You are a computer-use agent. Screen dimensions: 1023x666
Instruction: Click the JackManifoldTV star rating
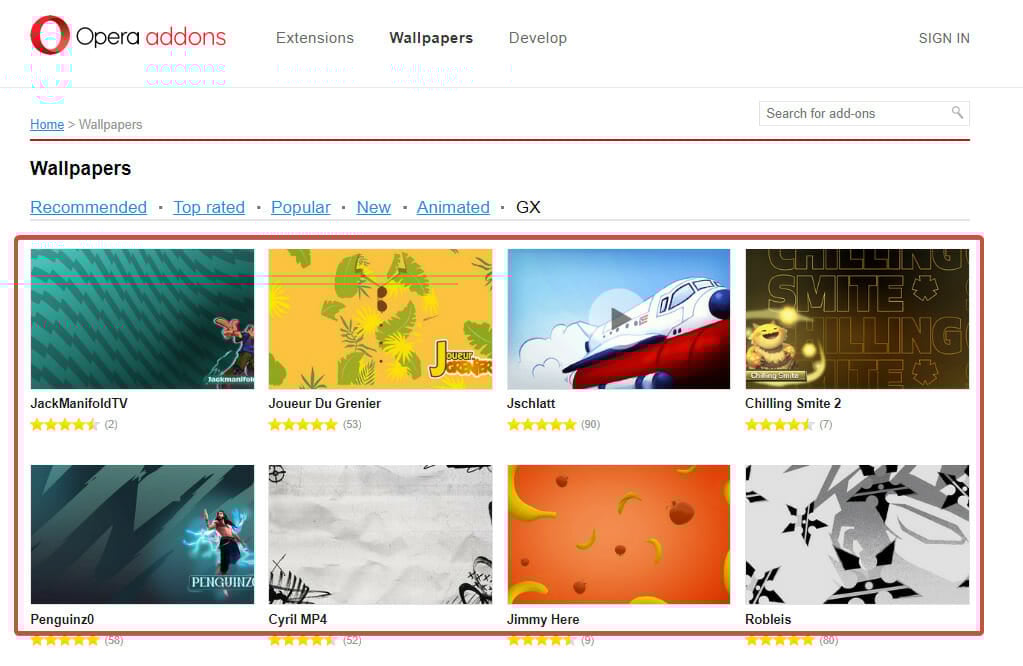point(65,425)
